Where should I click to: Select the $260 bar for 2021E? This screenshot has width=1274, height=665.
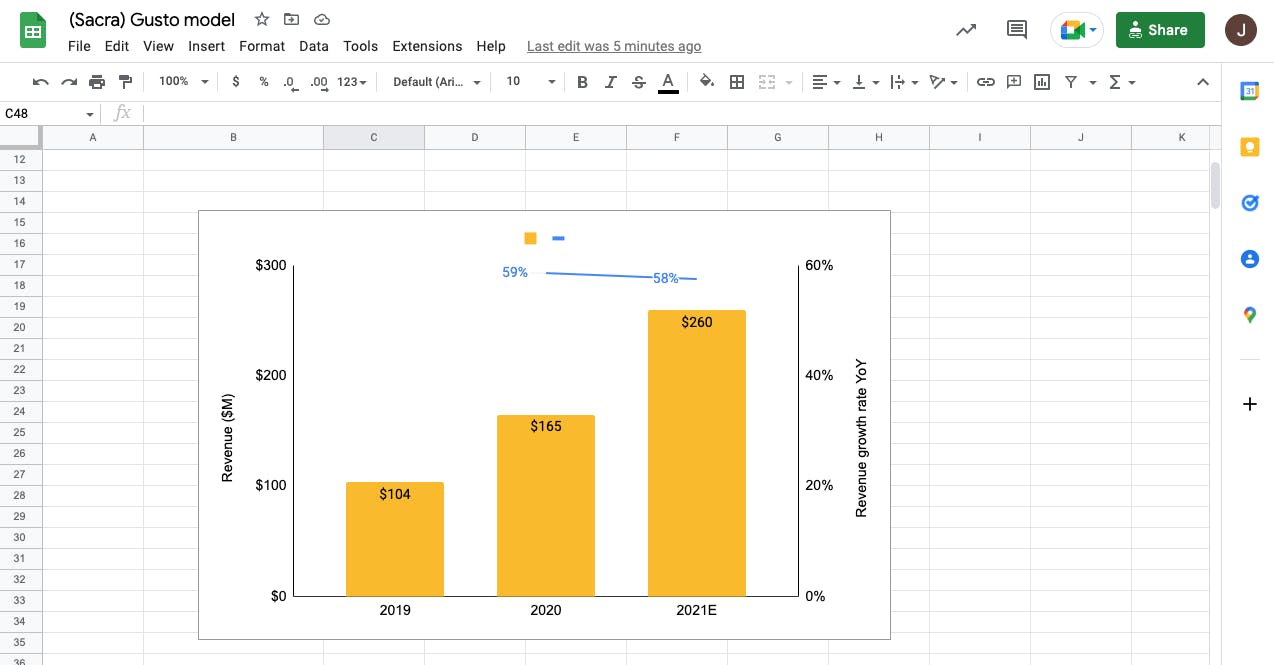point(697,453)
